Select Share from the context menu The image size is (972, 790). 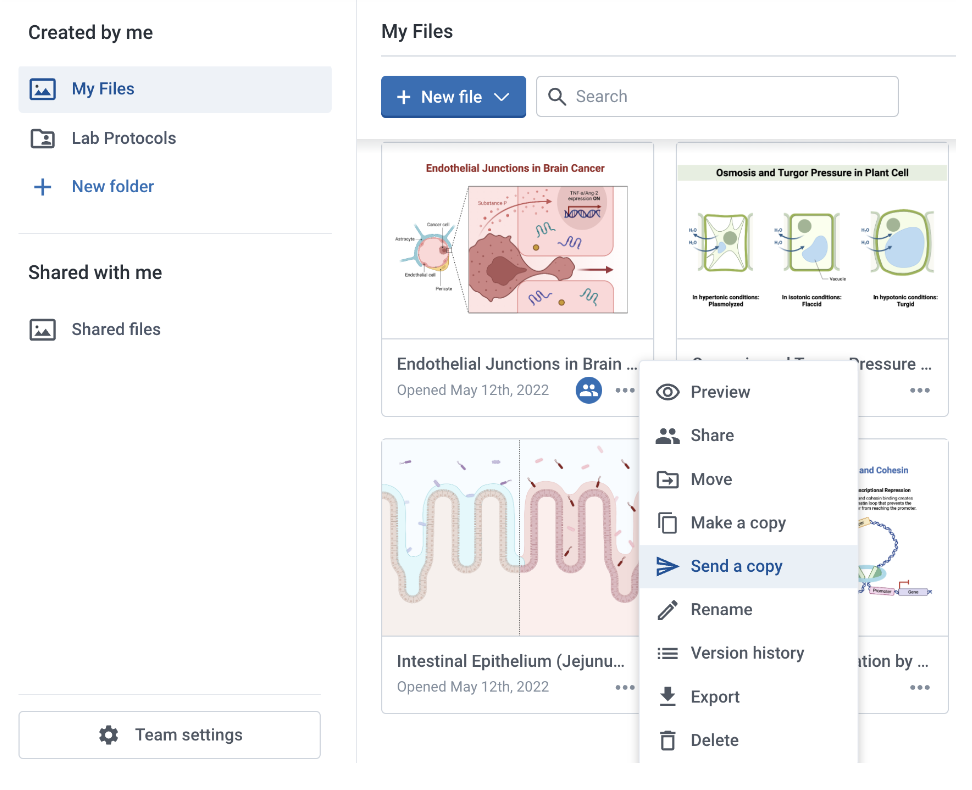748,435
